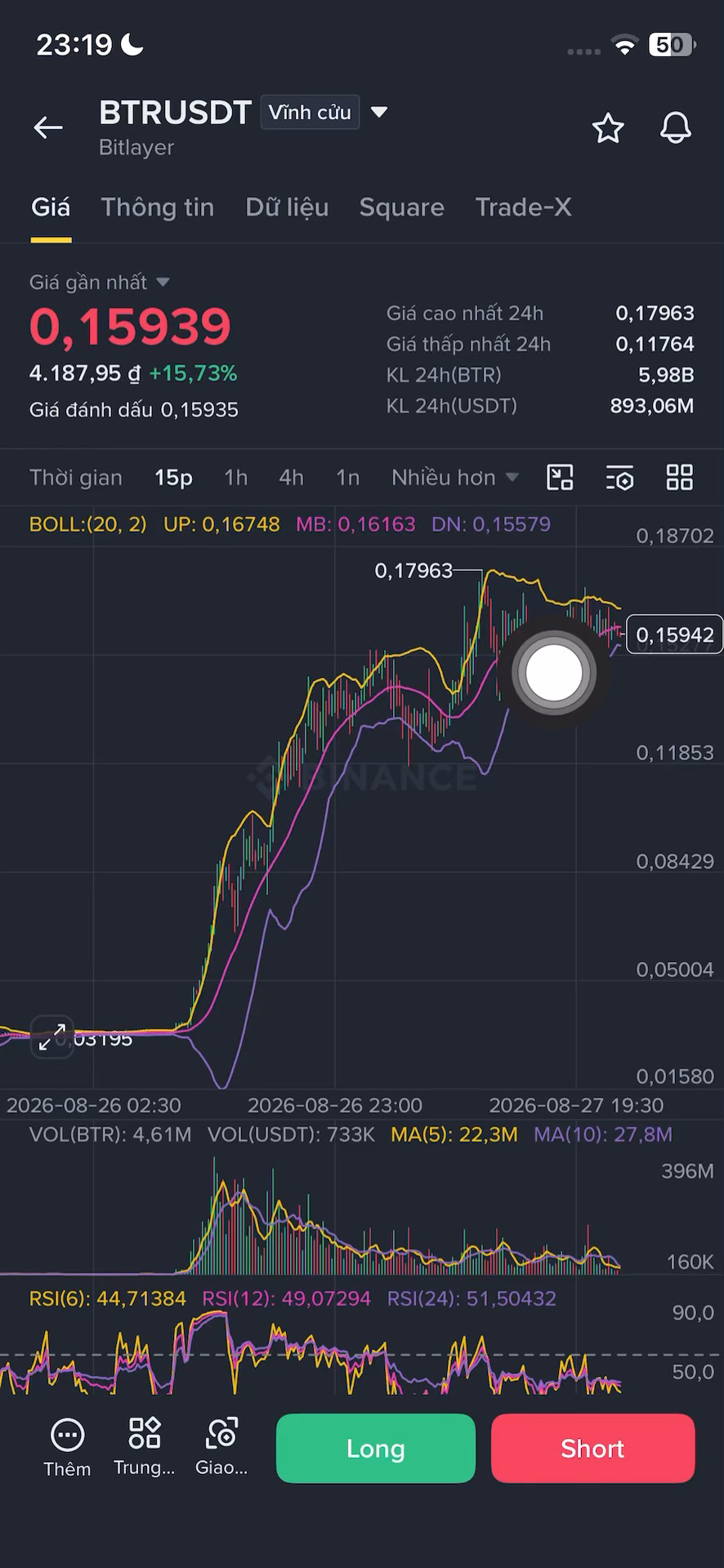Screen dimensions: 724x1568
Task: Tap the Wi-Fi status icon
Action: coord(624,46)
